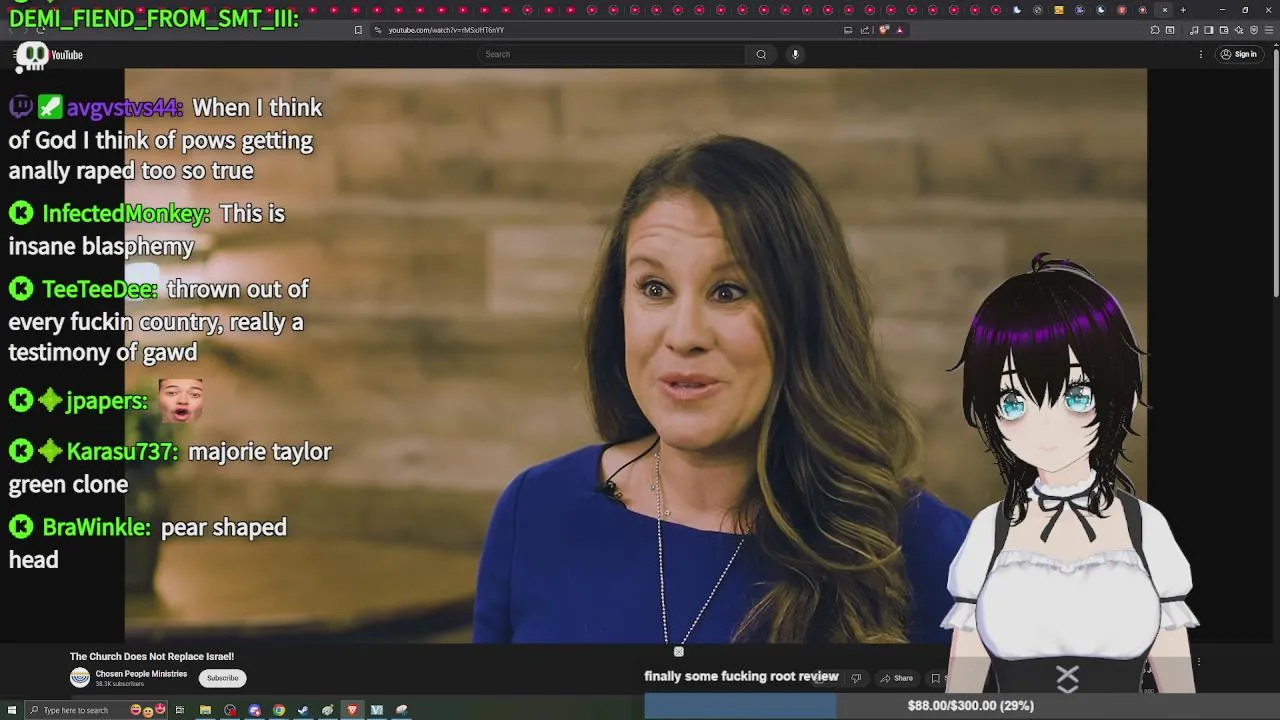Subscribe to Chosen People Ministries channel
1280x720 pixels.
[x=222, y=678]
